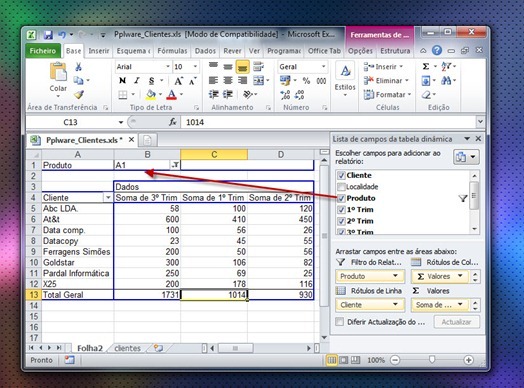Toggle the 2º Trim field checkbox
Viewport: 524px width, 388px height.
click(x=341, y=221)
